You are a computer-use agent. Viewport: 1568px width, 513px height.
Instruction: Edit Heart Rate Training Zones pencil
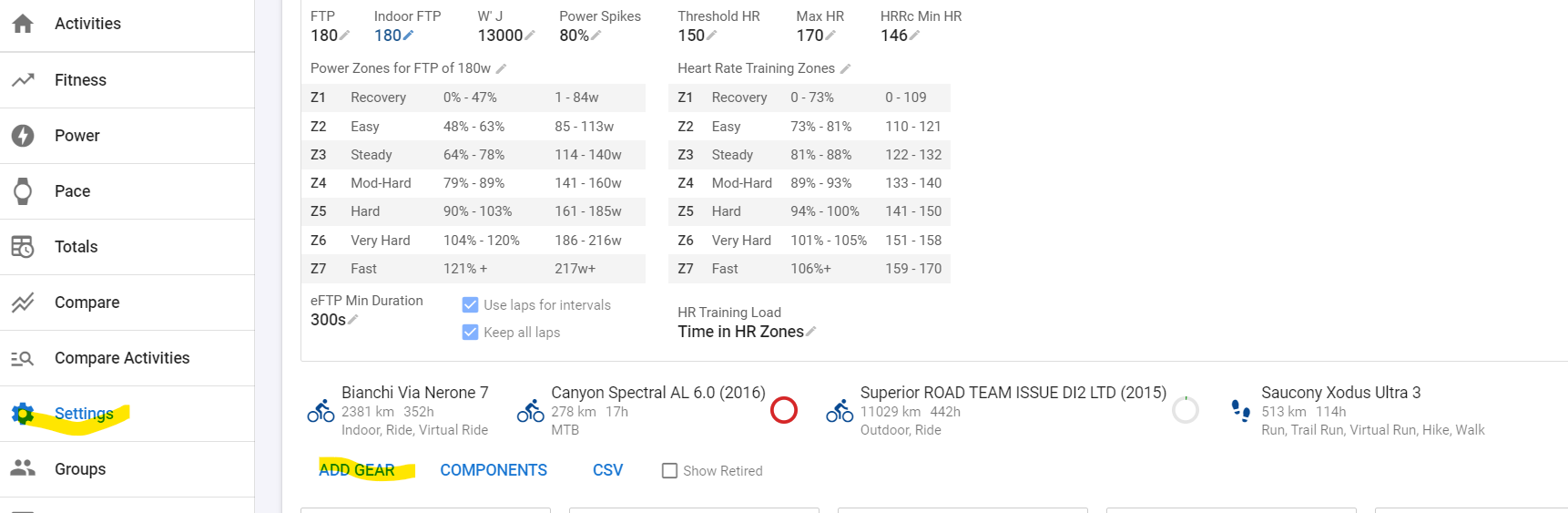pyautogui.click(x=845, y=68)
